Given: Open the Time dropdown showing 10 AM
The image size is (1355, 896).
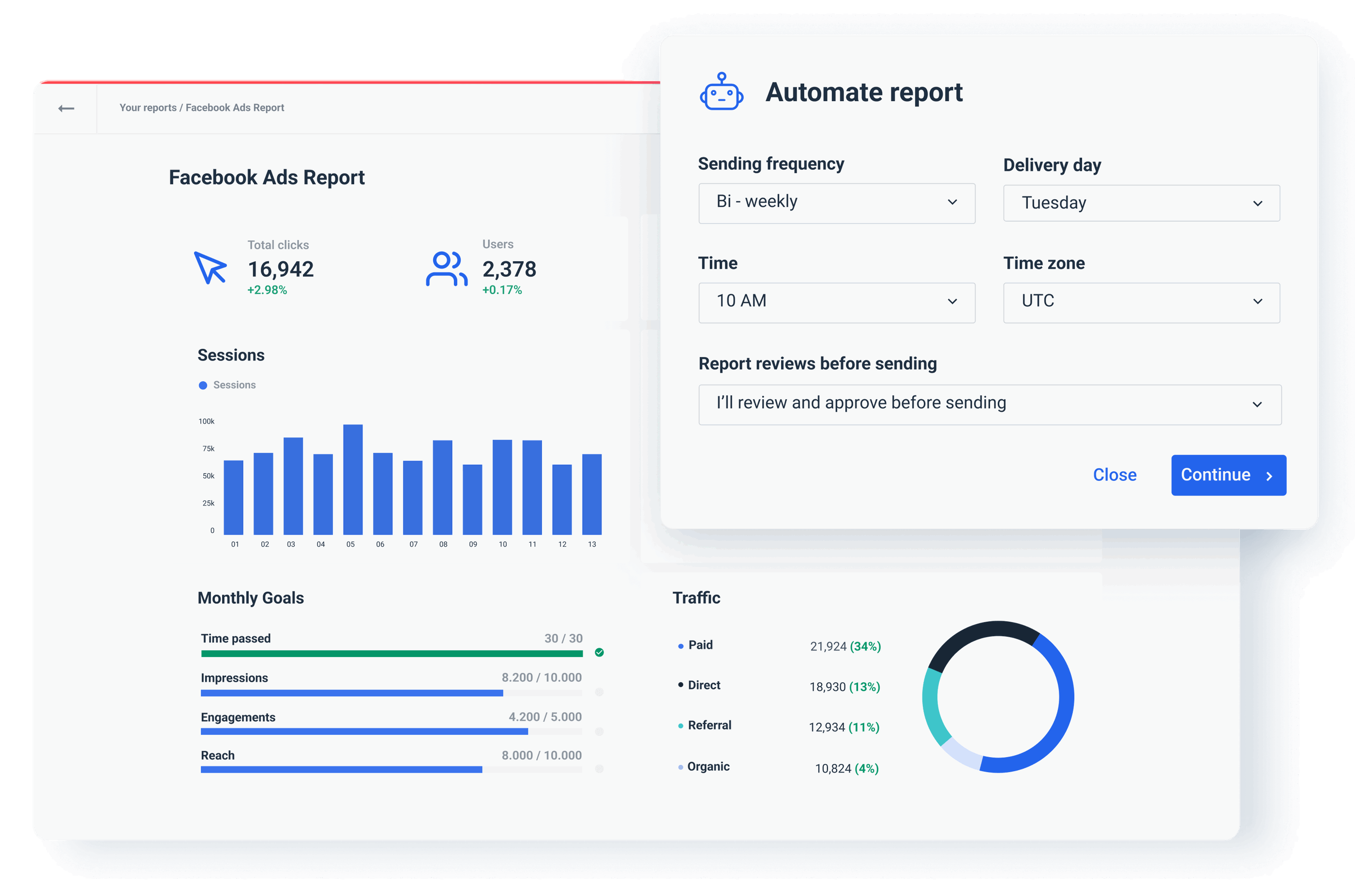Looking at the screenshot, I should [837, 302].
